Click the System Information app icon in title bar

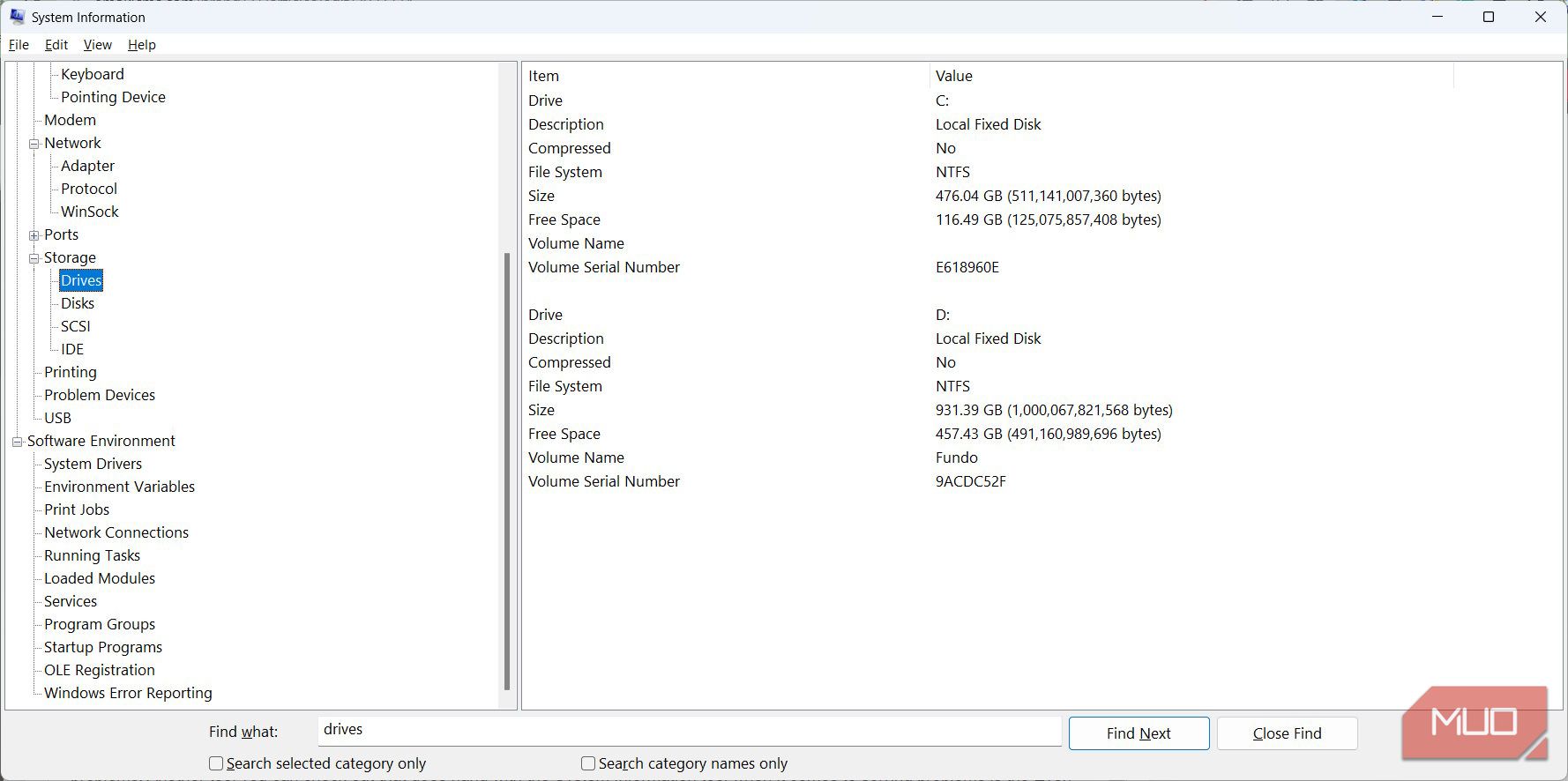click(x=17, y=17)
